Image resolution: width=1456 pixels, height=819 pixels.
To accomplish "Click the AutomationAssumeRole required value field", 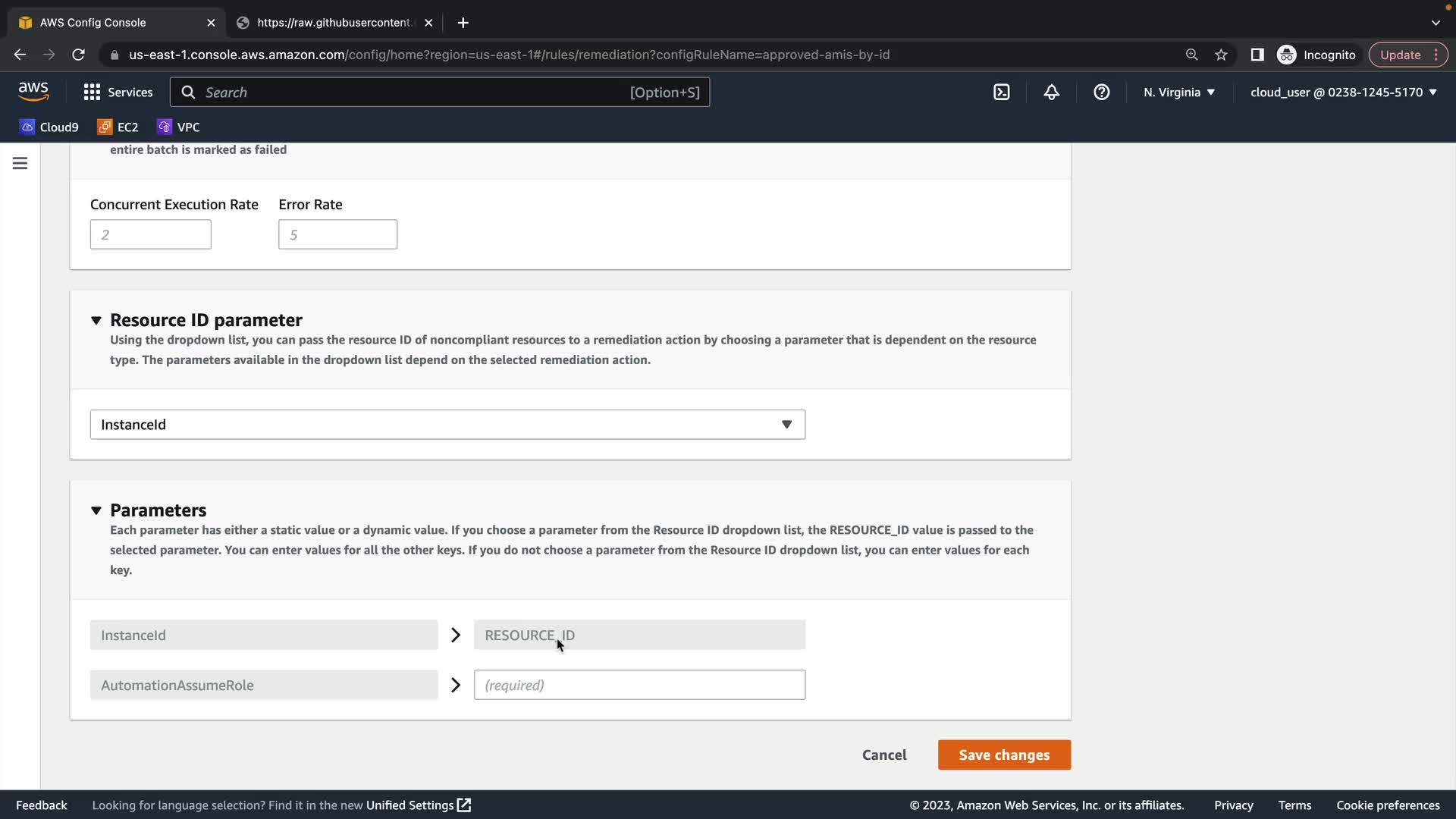I will pyautogui.click(x=639, y=686).
